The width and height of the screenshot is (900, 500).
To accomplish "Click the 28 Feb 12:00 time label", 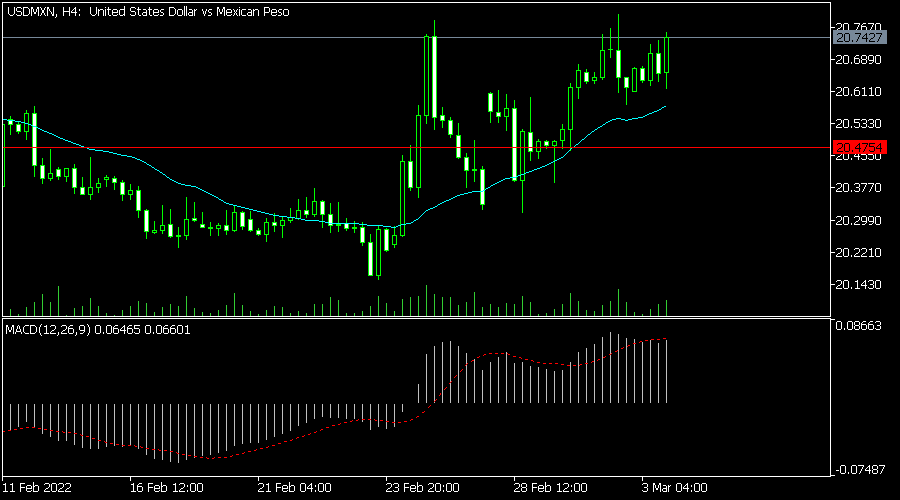I will [x=550, y=488].
